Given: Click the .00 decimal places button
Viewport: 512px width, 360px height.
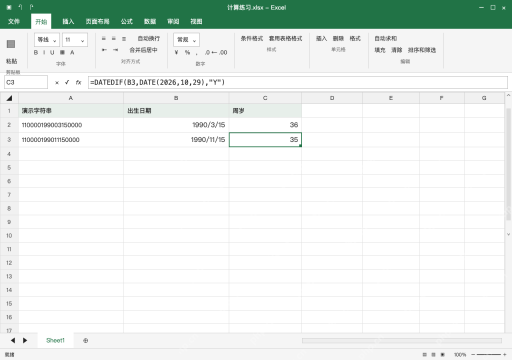Looking at the screenshot, I should [223, 52].
